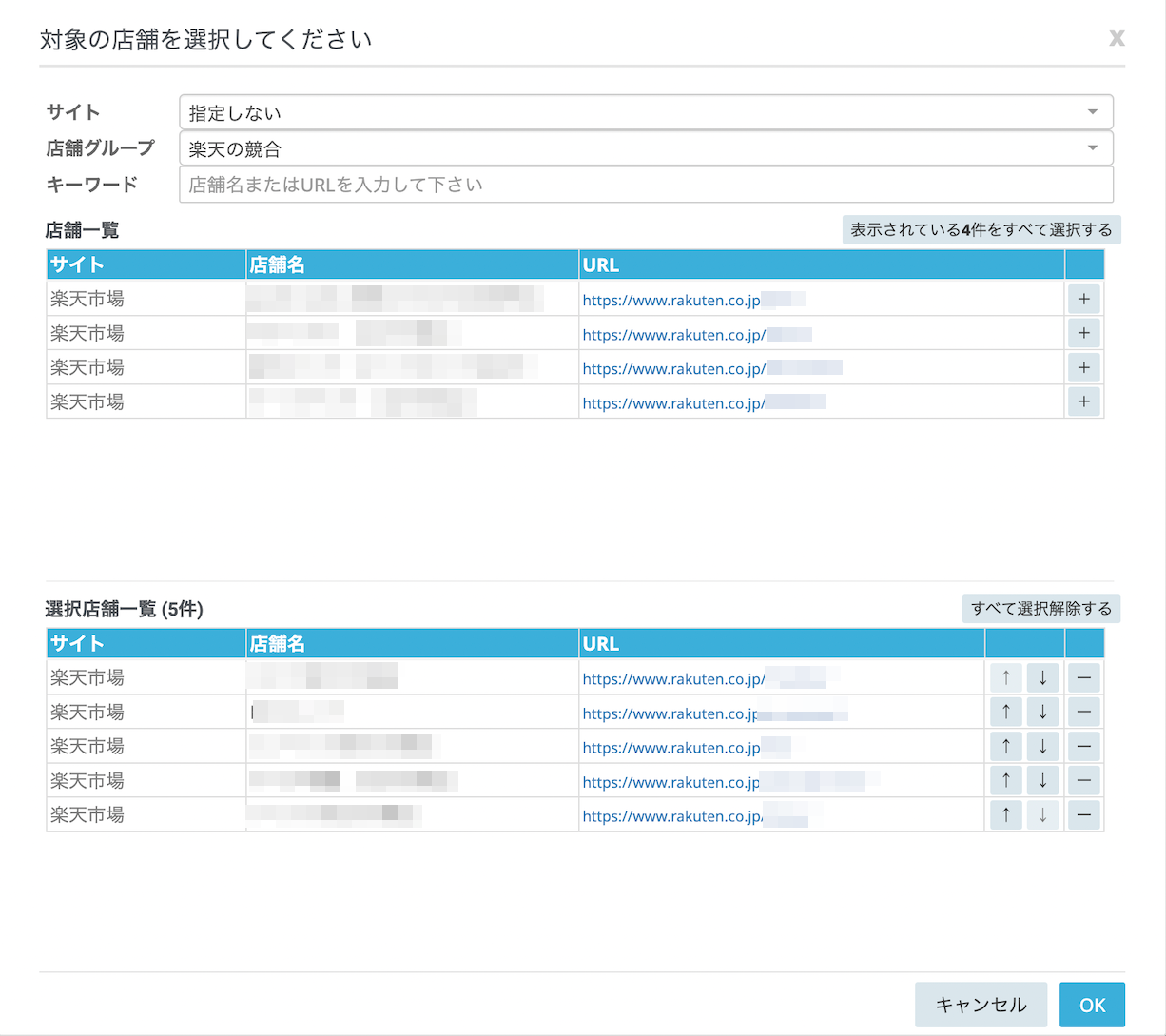Click the plus icon on the second store row
This screenshot has height=1036, width=1166.
[x=1083, y=333]
